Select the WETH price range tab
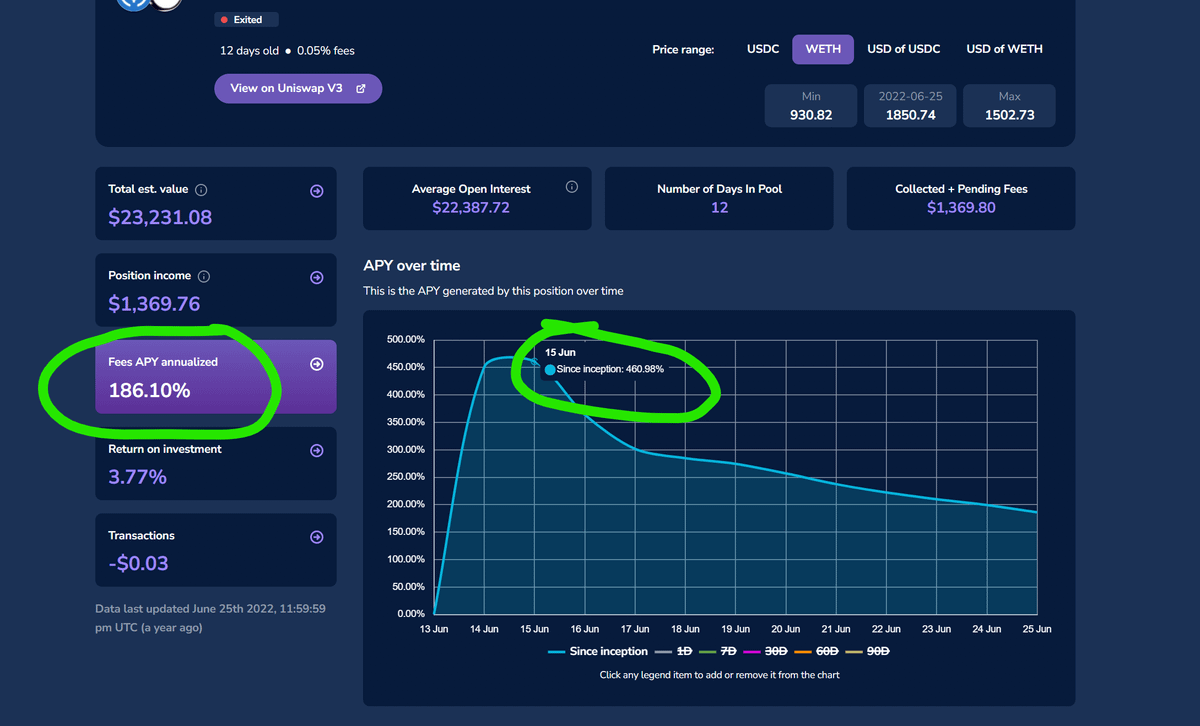 [x=823, y=49]
